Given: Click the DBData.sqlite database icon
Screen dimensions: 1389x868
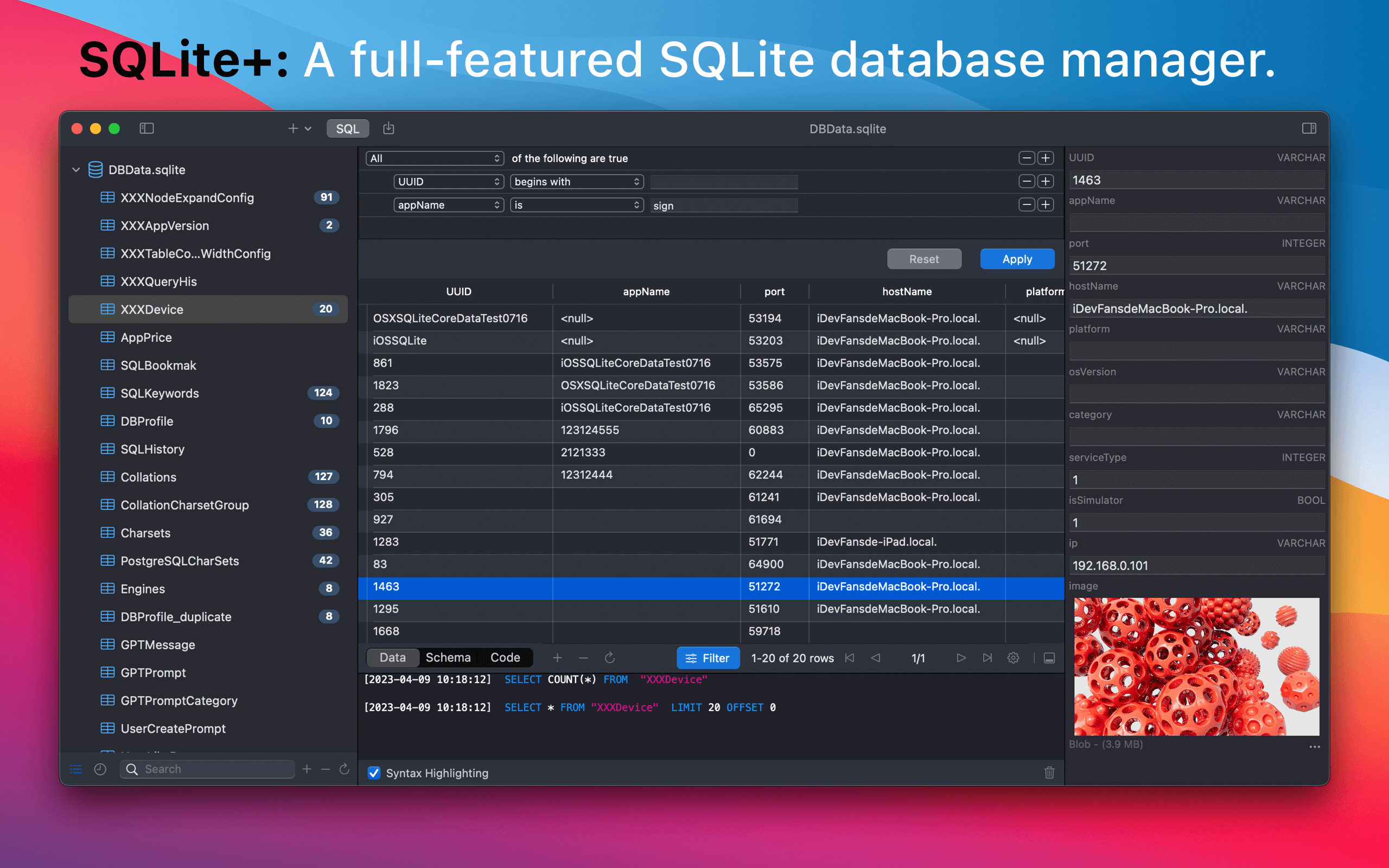Looking at the screenshot, I should (x=95, y=169).
